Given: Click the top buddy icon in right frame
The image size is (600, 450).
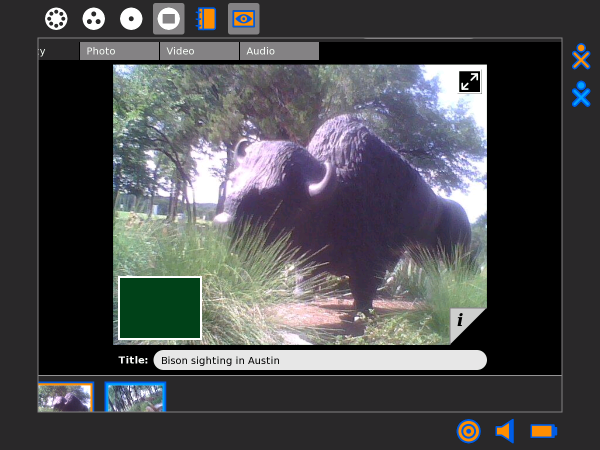Looking at the screenshot, I should [x=581, y=57].
